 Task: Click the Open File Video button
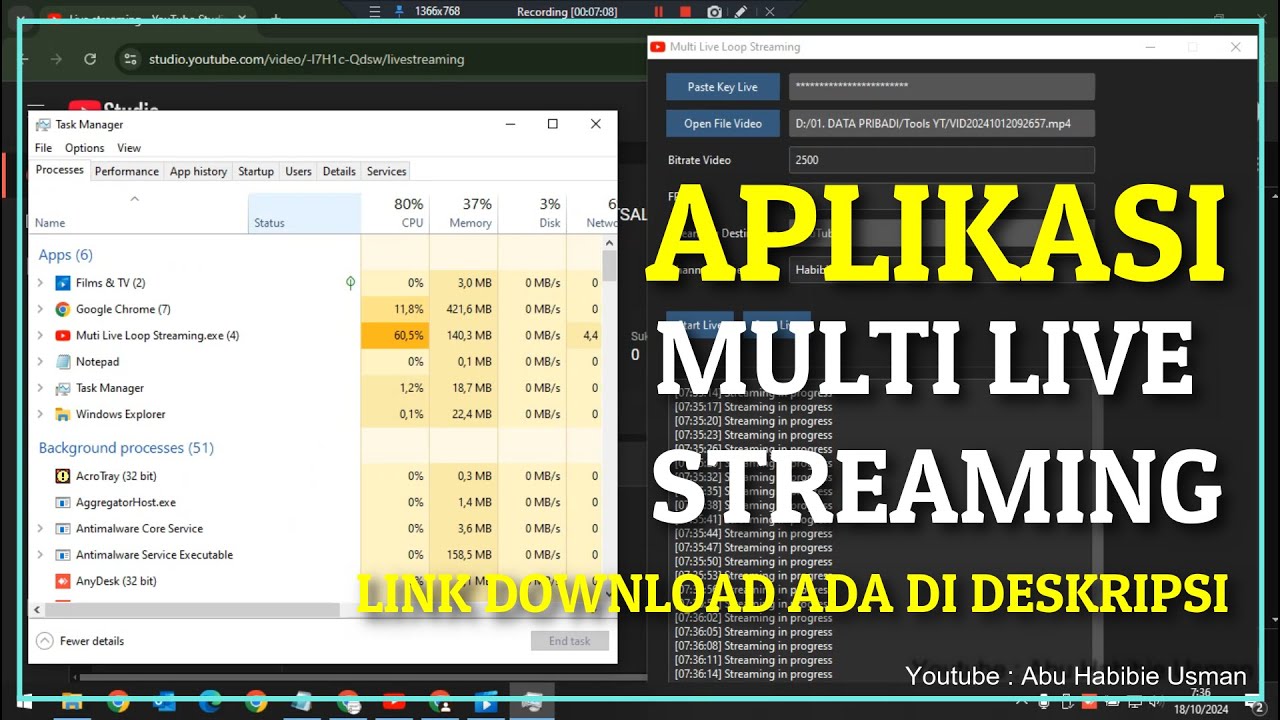click(x=722, y=123)
